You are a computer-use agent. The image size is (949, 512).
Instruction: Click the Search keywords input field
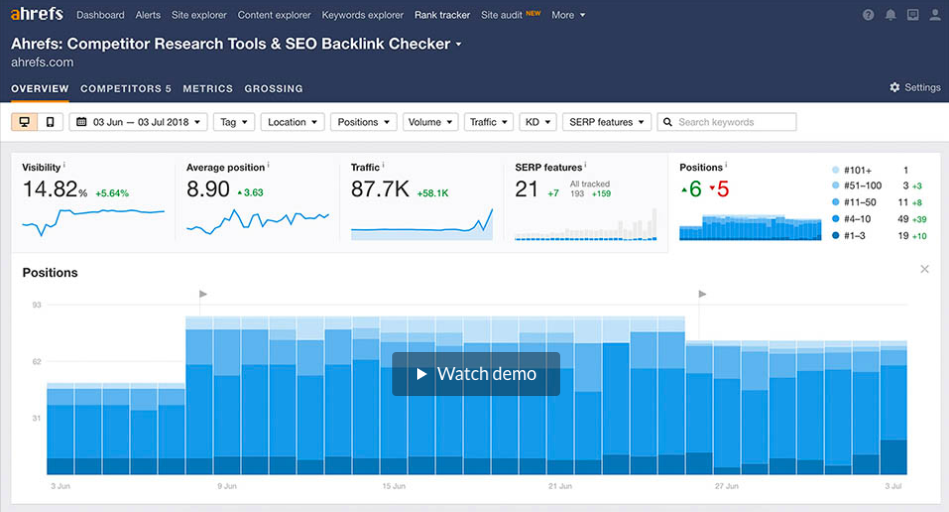click(727, 122)
